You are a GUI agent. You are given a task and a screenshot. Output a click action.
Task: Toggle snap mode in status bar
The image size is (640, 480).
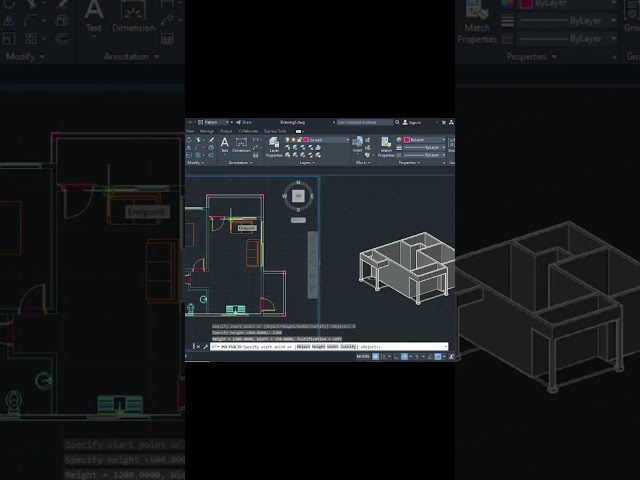(x=384, y=356)
